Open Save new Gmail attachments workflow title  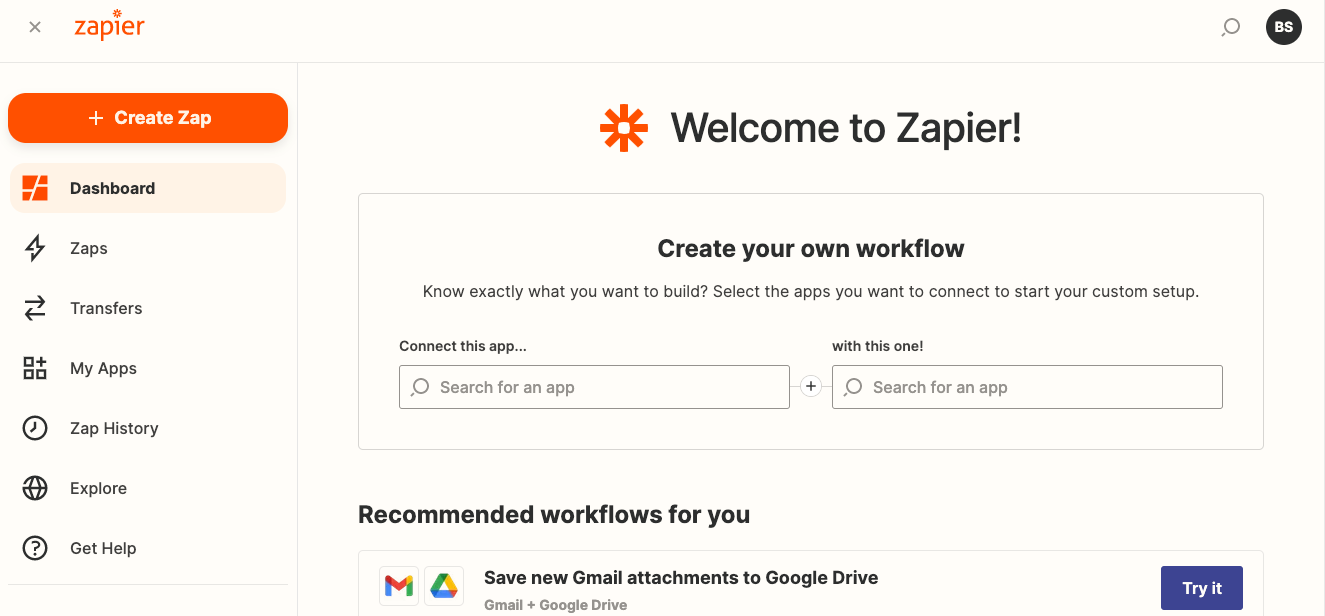pos(680,577)
